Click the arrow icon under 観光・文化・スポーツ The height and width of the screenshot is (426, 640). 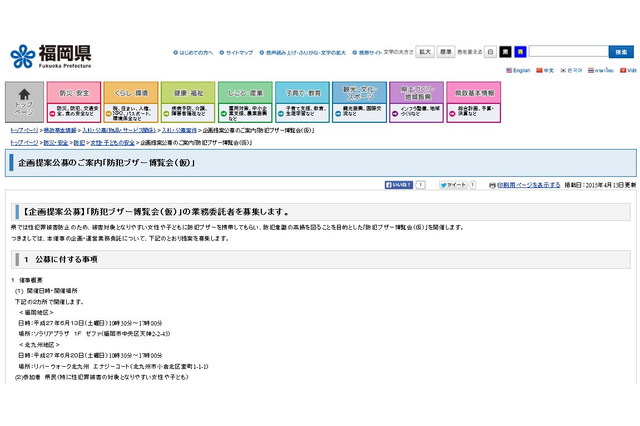coord(338,113)
